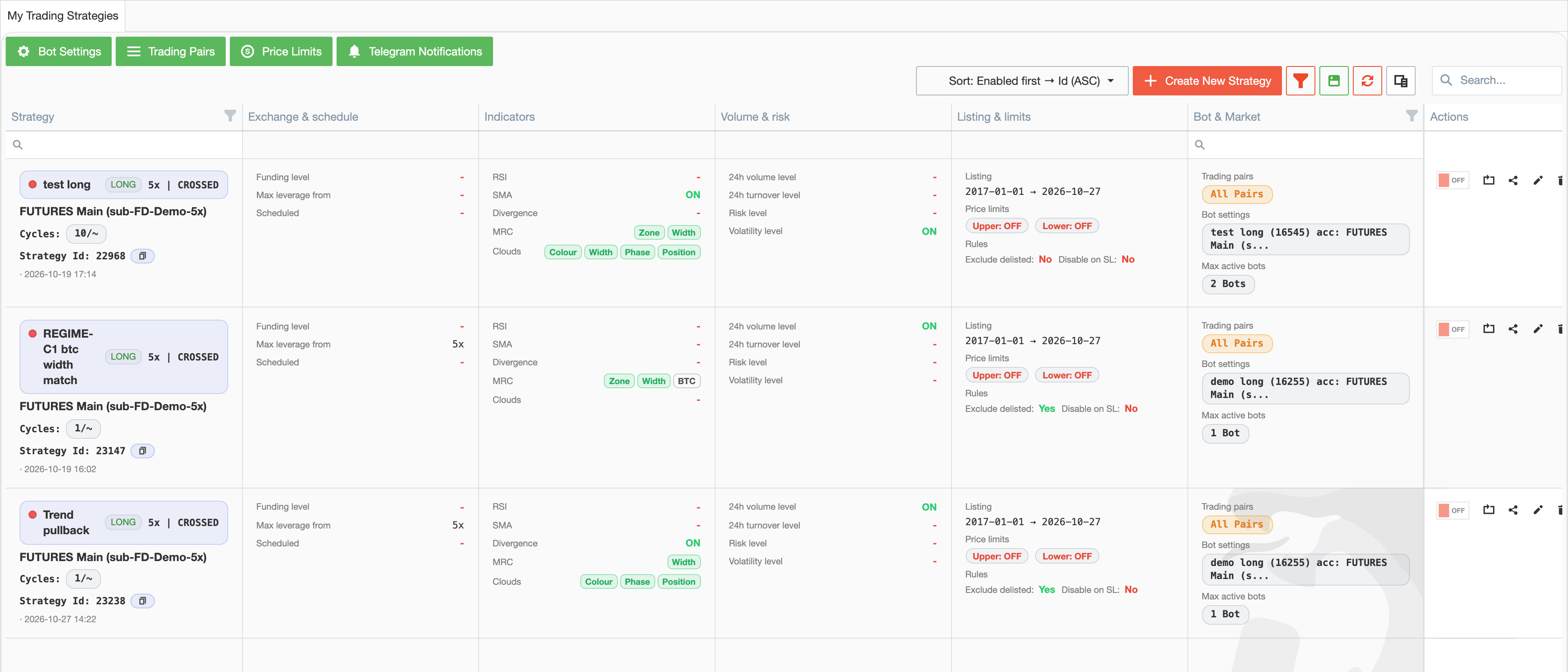This screenshot has width=1568, height=672.
Task: Click the 2 Bots badge
Action: 1228,284
